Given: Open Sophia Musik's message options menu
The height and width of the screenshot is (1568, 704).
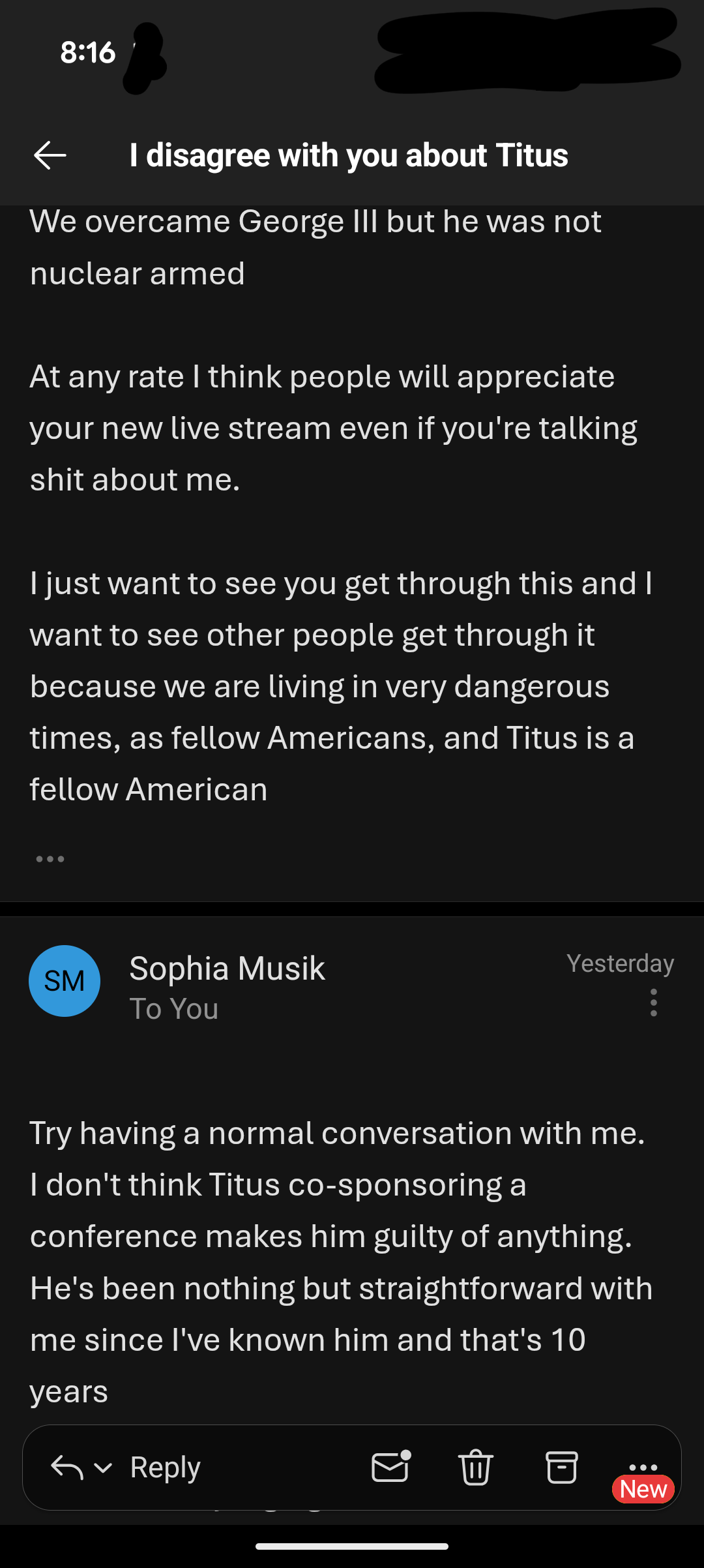Looking at the screenshot, I should point(653,1003).
